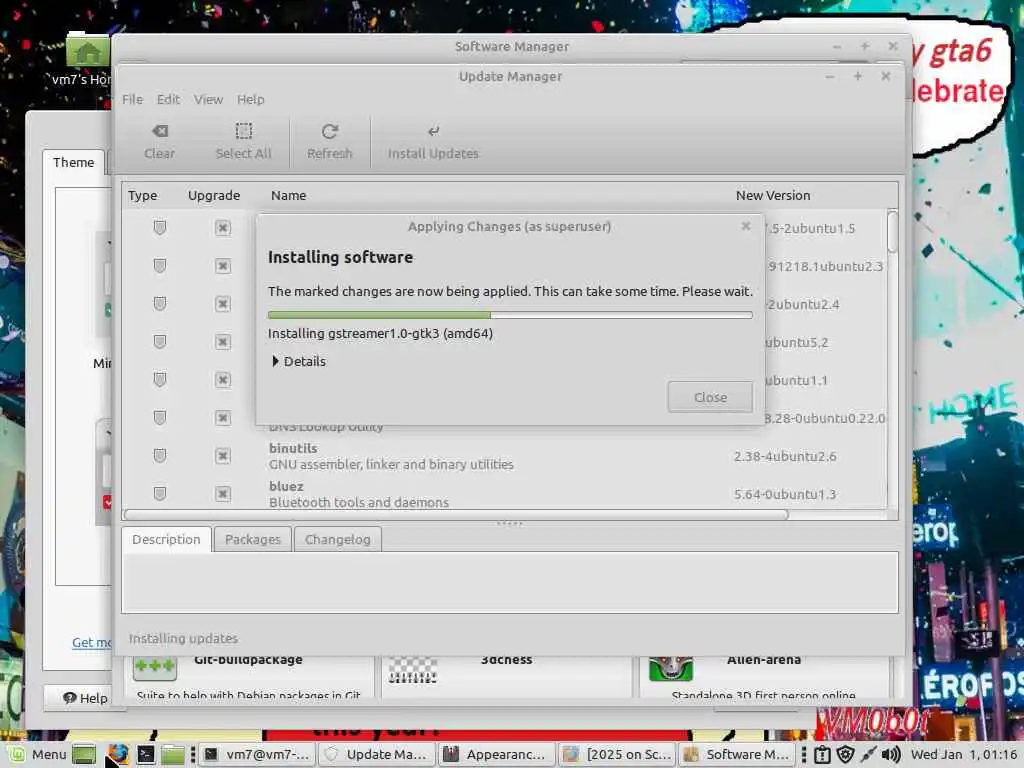Click shield type icon in 2ubuntu2.4 row

(159, 304)
